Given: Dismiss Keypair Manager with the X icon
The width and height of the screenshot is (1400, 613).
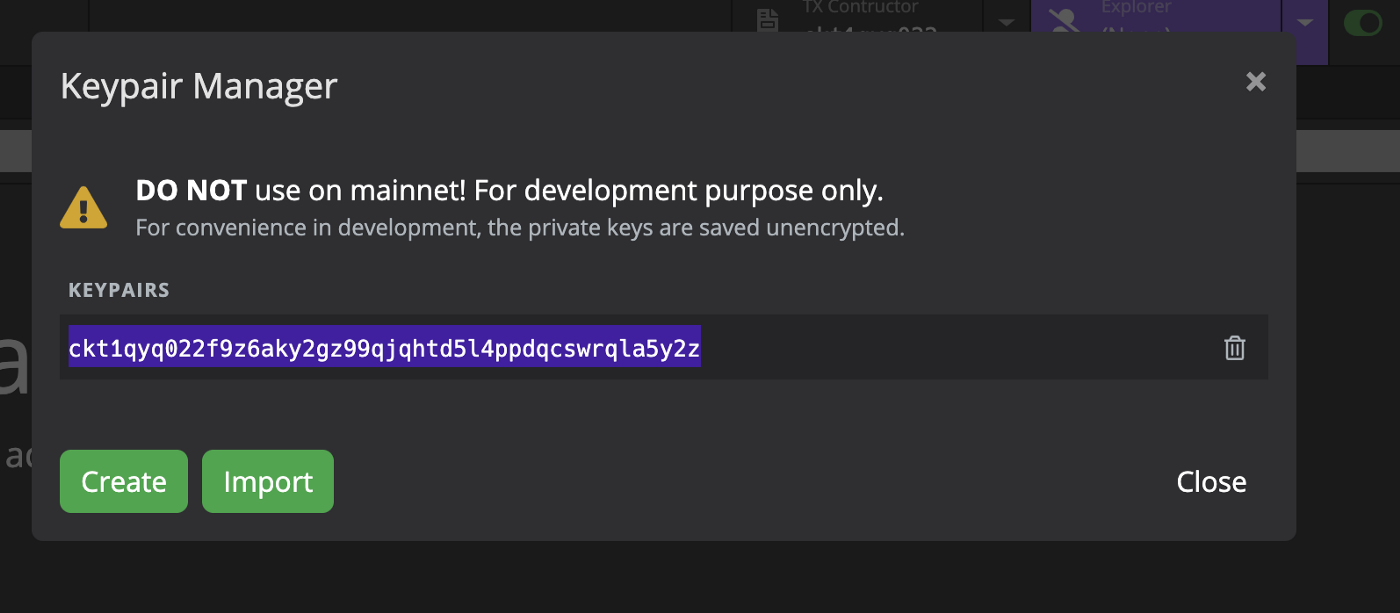Looking at the screenshot, I should coord(1256,82).
